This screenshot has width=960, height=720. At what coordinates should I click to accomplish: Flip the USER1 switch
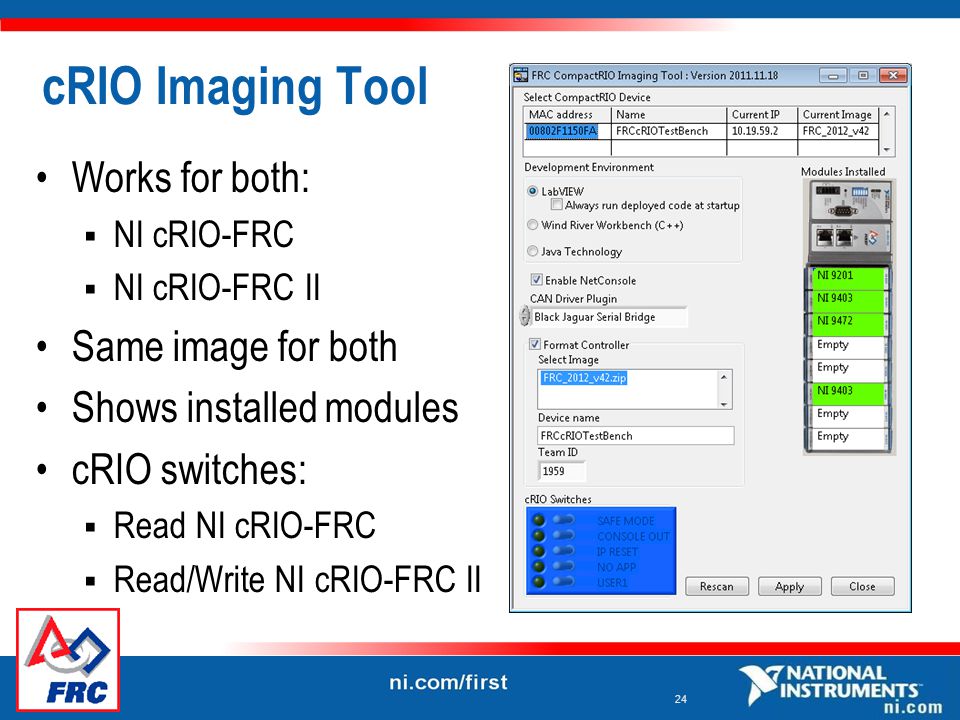(563, 581)
